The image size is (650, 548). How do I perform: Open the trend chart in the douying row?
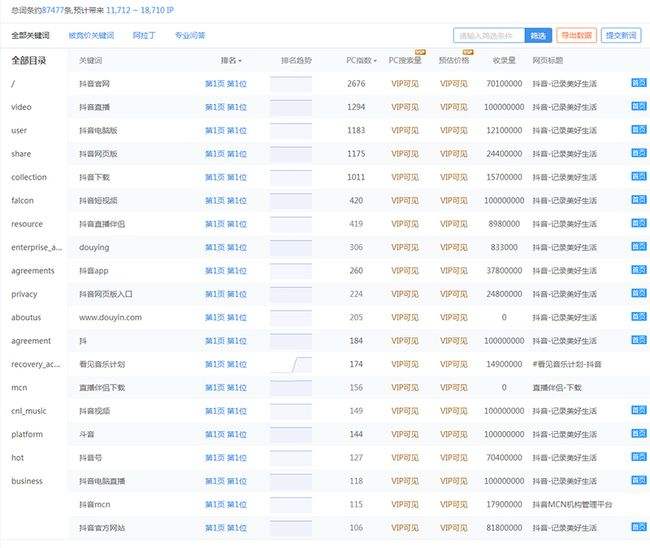point(291,247)
